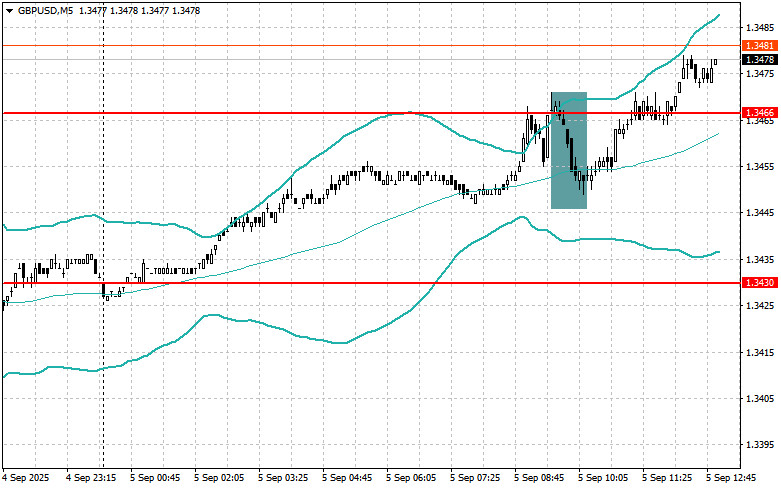Click the GBPUSD,M5 chart title text
The image size is (781, 489).
pyautogui.click(x=45, y=10)
